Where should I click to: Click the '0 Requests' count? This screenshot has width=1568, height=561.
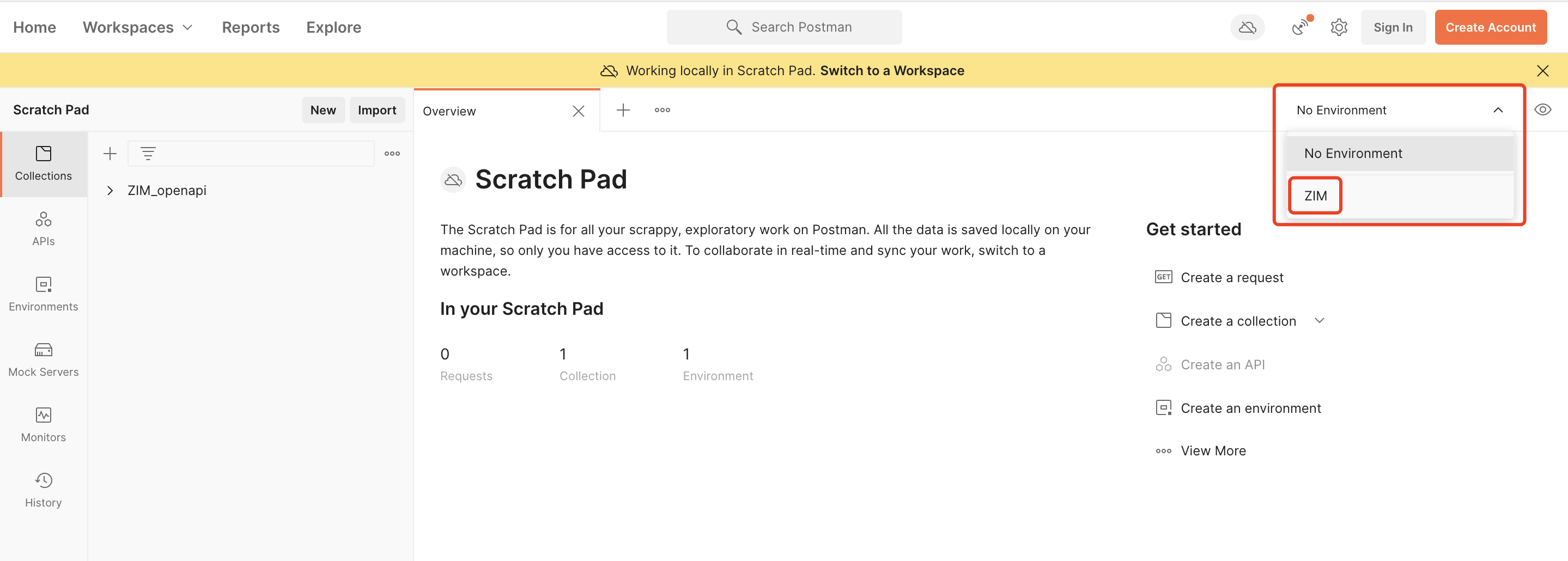(x=466, y=364)
